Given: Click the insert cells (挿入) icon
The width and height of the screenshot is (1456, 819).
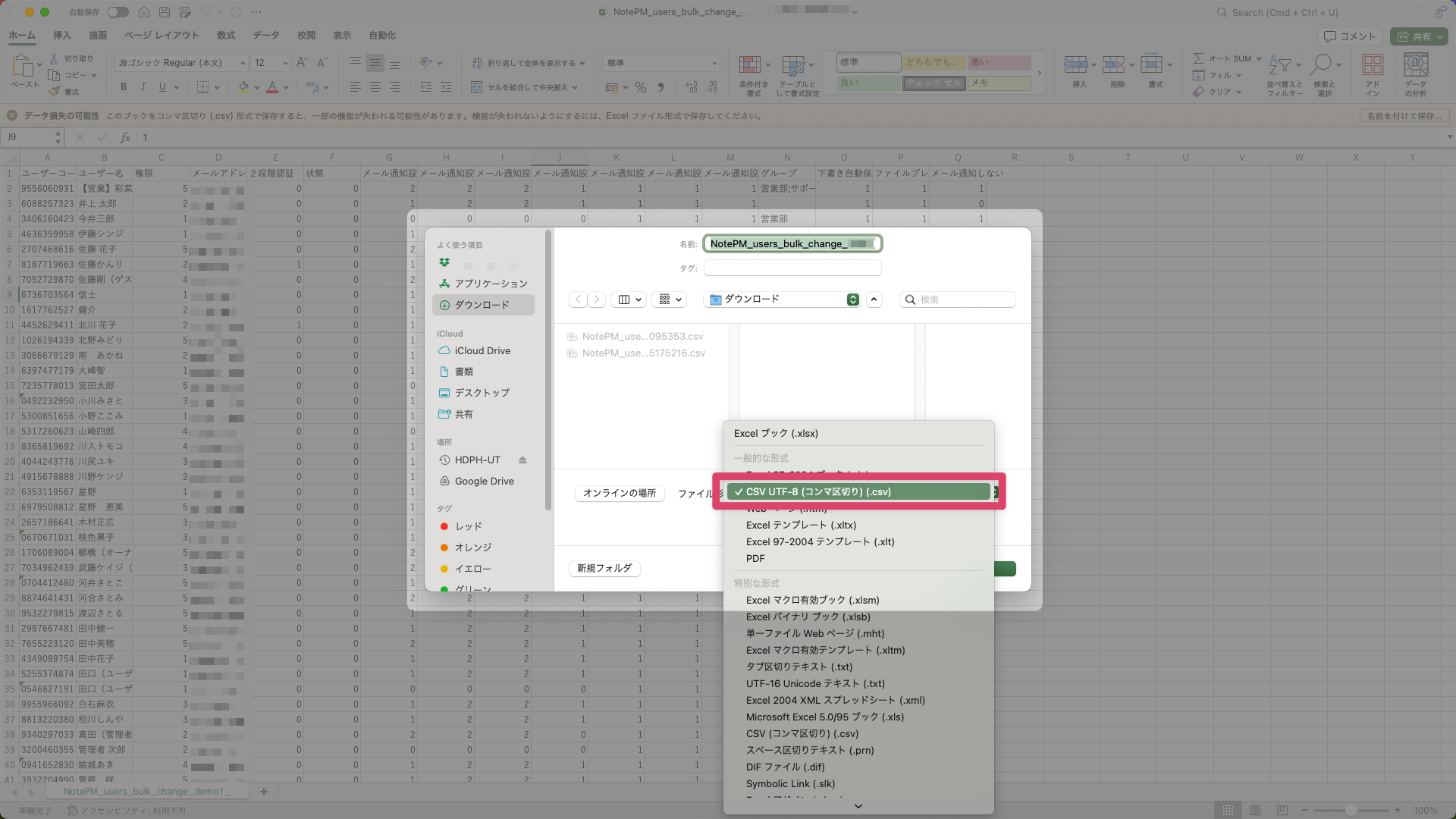Looking at the screenshot, I should 1075,65.
